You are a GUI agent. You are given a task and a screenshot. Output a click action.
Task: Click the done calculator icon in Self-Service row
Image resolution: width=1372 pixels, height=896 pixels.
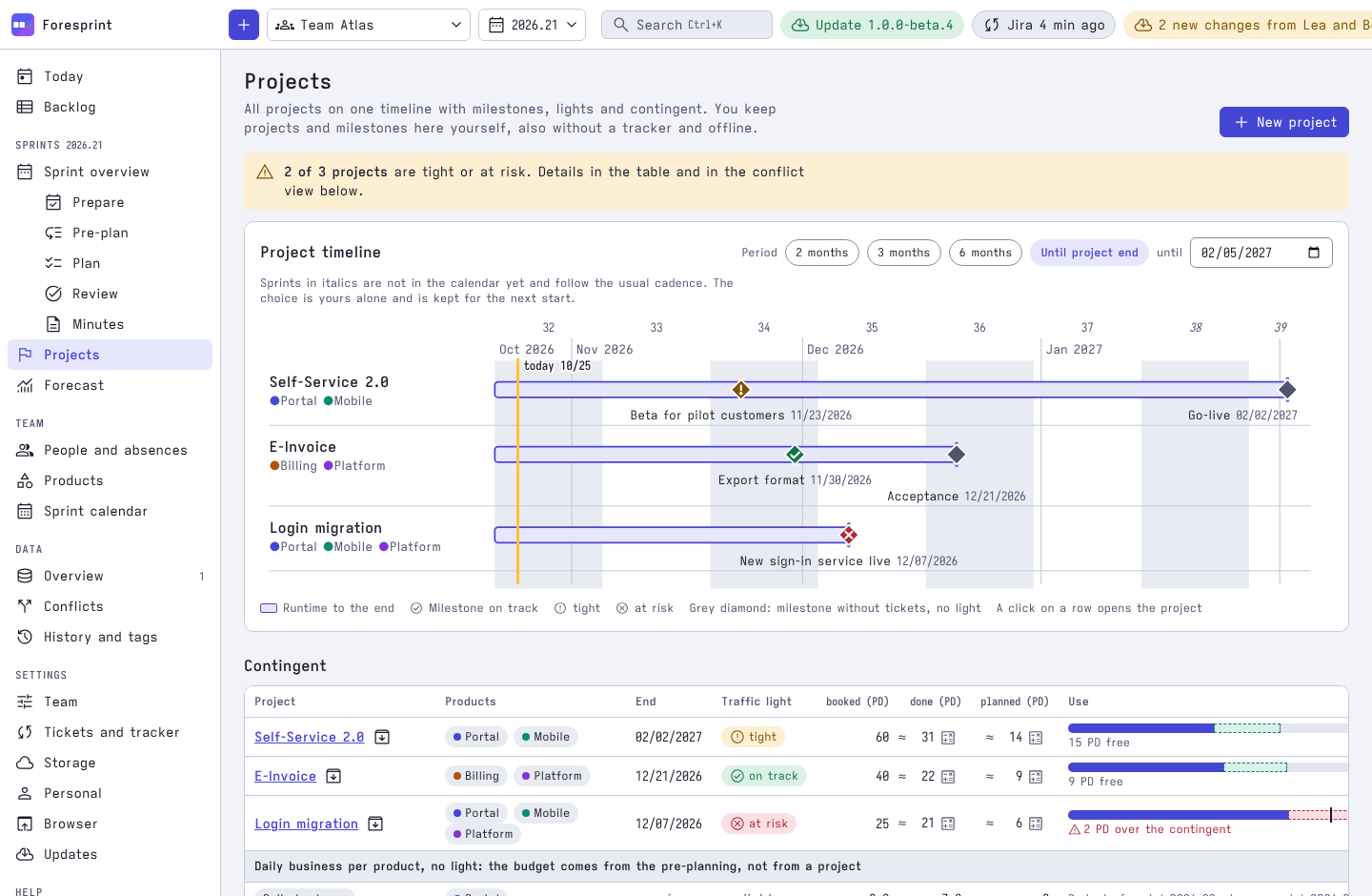click(x=948, y=738)
